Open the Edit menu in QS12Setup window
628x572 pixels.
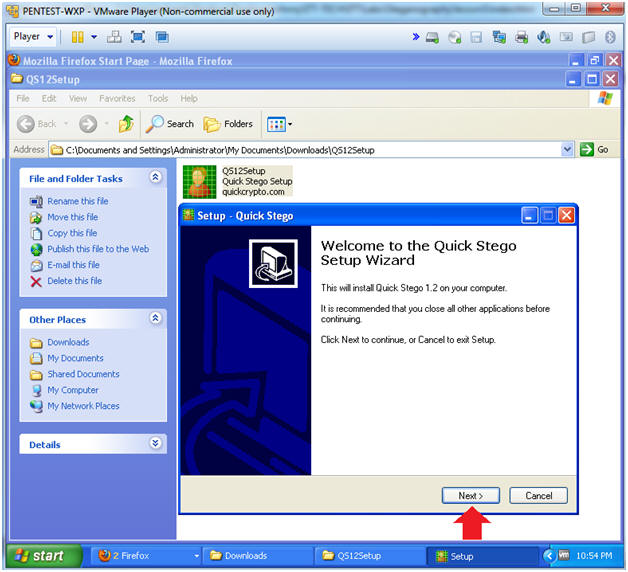[x=49, y=99]
